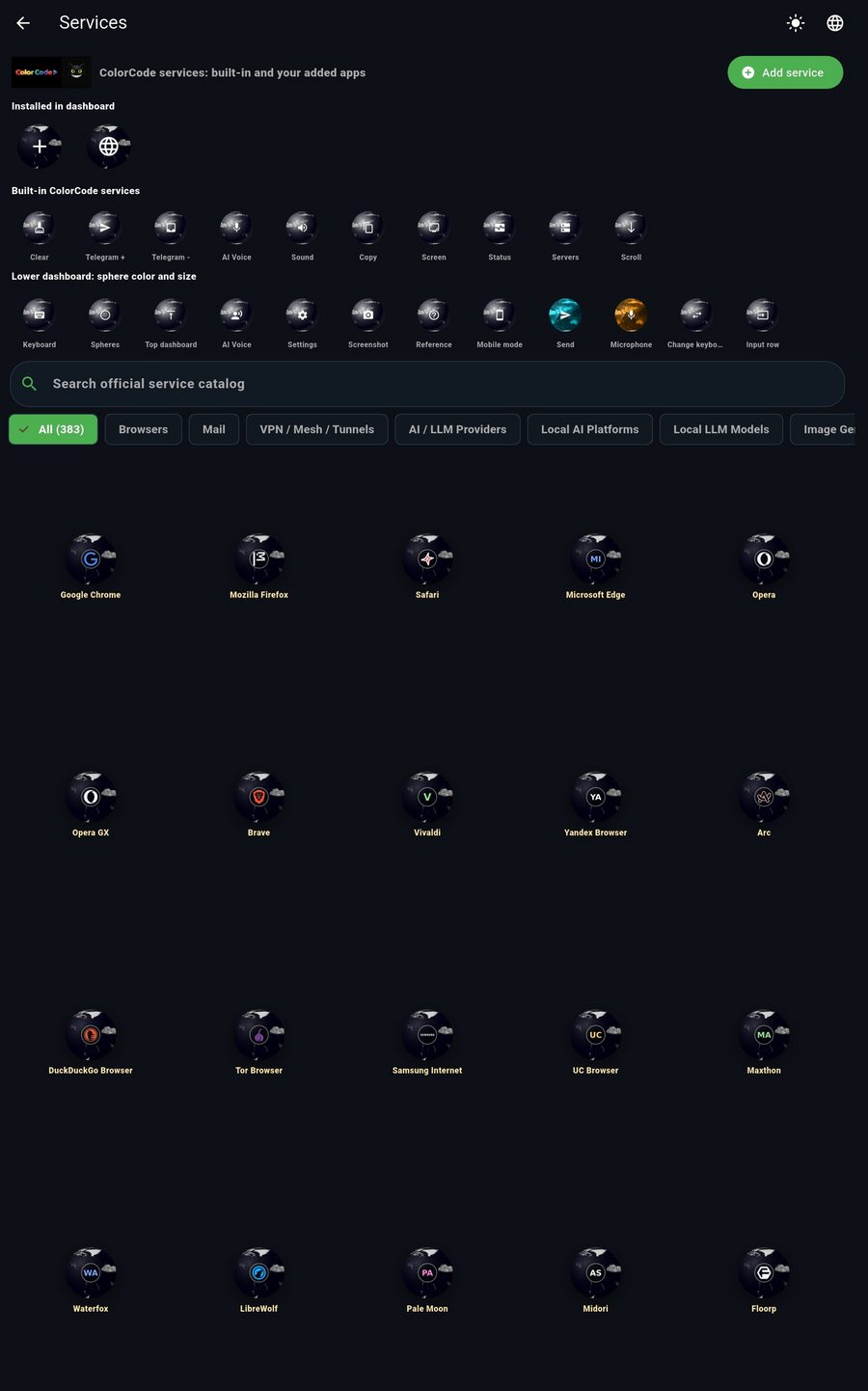This screenshot has height=1391, width=868.
Task: Filter by VPN / Mesh / Tunnels
Action: pos(317,429)
